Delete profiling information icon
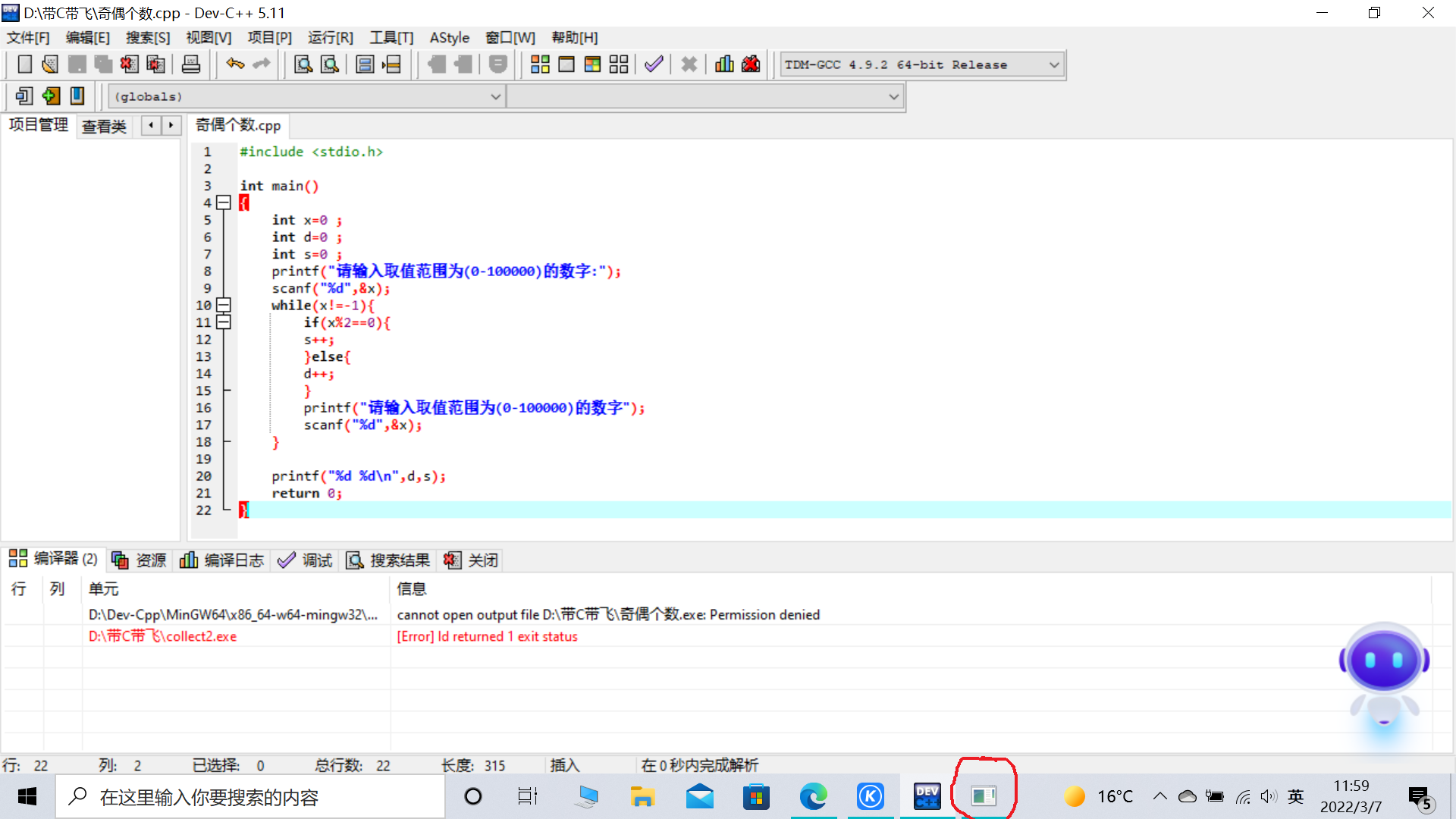This screenshot has height=819, width=1456. click(x=751, y=64)
